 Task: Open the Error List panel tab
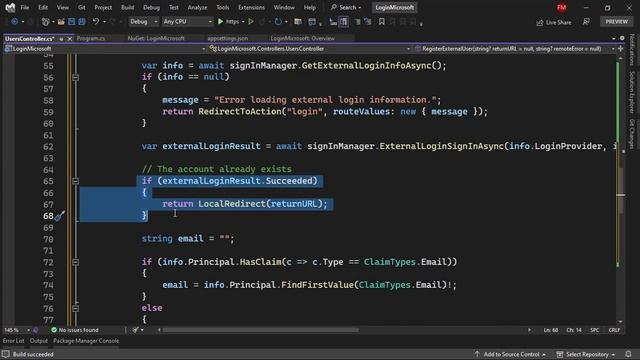[x=13, y=340]
